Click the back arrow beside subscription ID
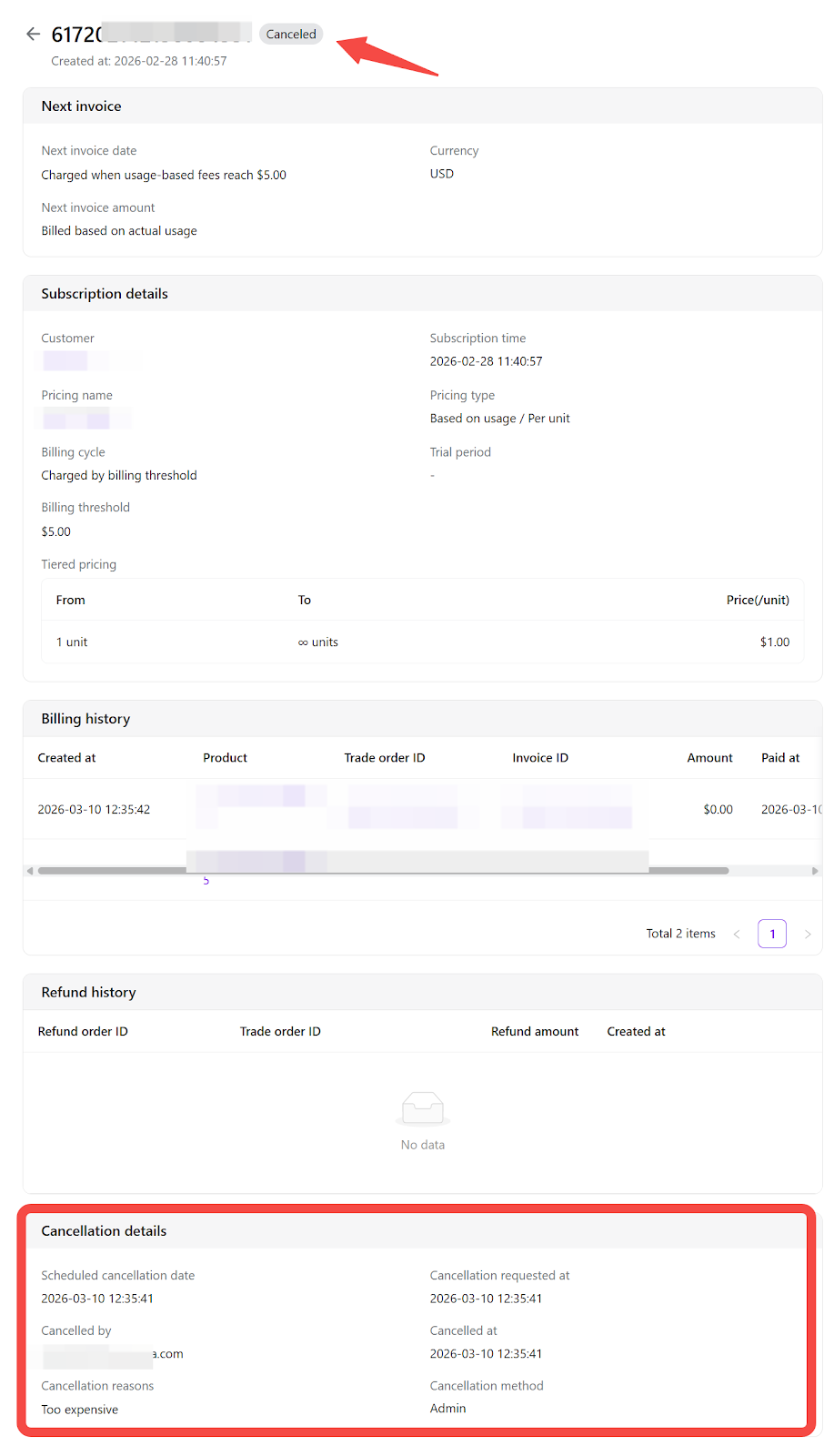The height and width of the screenshot is (1456, 834). [x=34, y=35]
